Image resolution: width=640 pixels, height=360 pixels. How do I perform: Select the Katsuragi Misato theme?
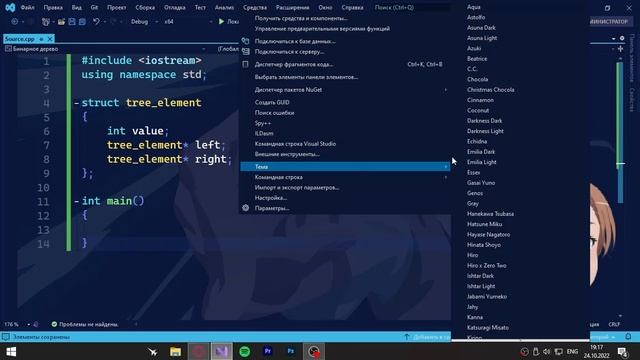click(488, 327)
